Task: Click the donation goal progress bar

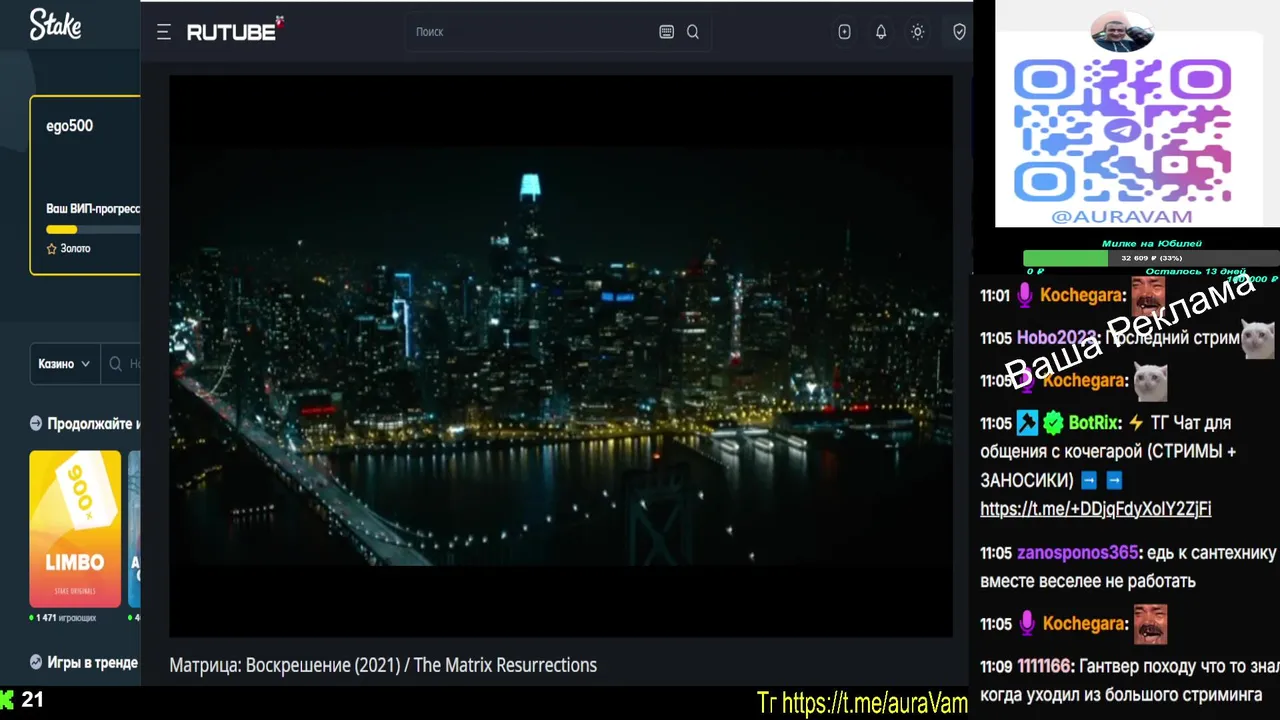Action: coord(1150,258)
